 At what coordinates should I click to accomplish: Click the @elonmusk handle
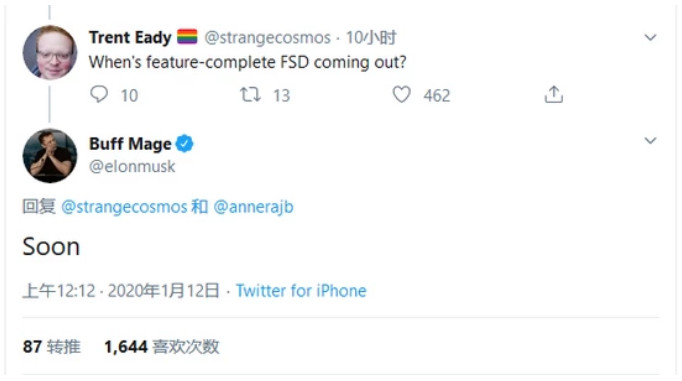132,167
